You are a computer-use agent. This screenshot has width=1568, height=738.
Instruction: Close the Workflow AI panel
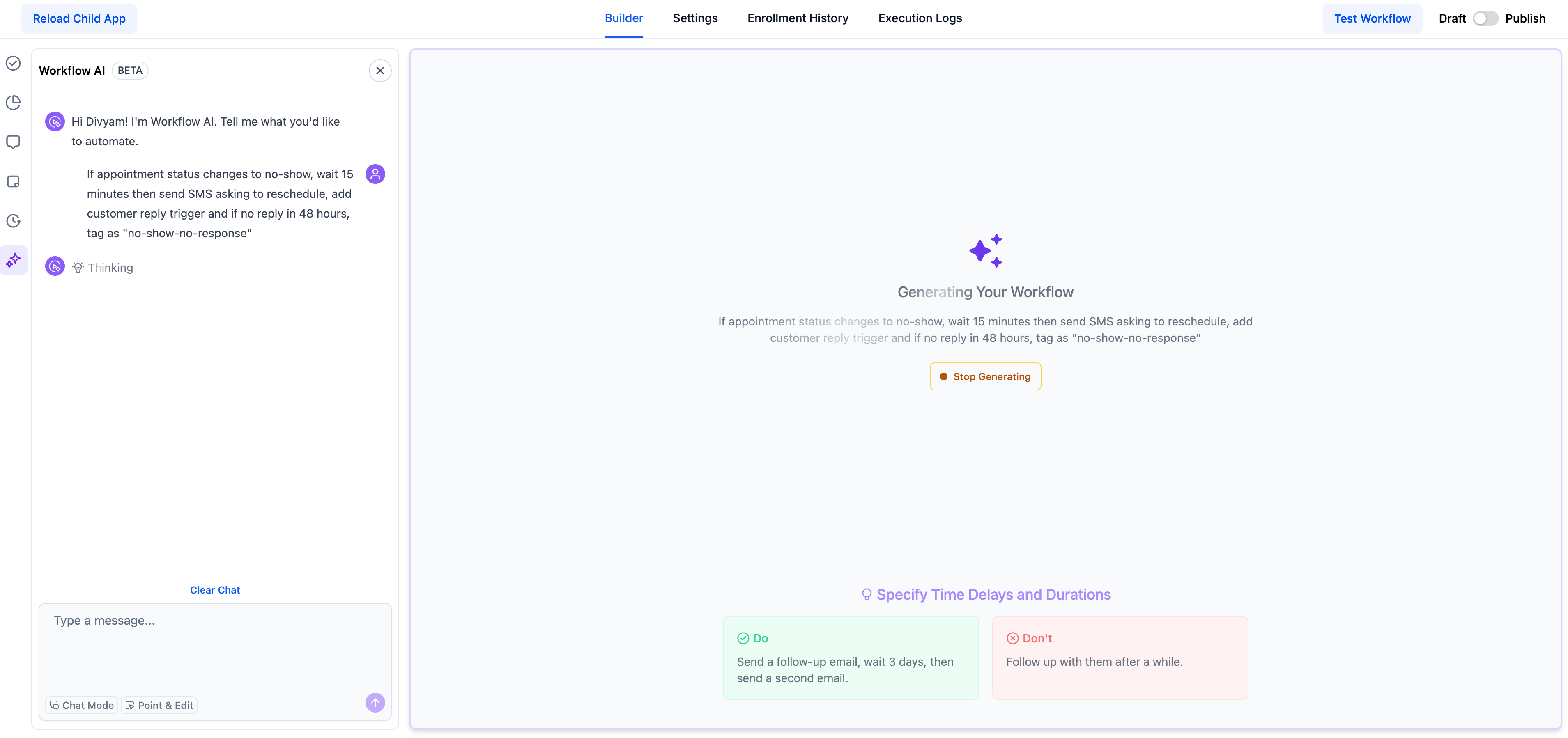point(380,71)
